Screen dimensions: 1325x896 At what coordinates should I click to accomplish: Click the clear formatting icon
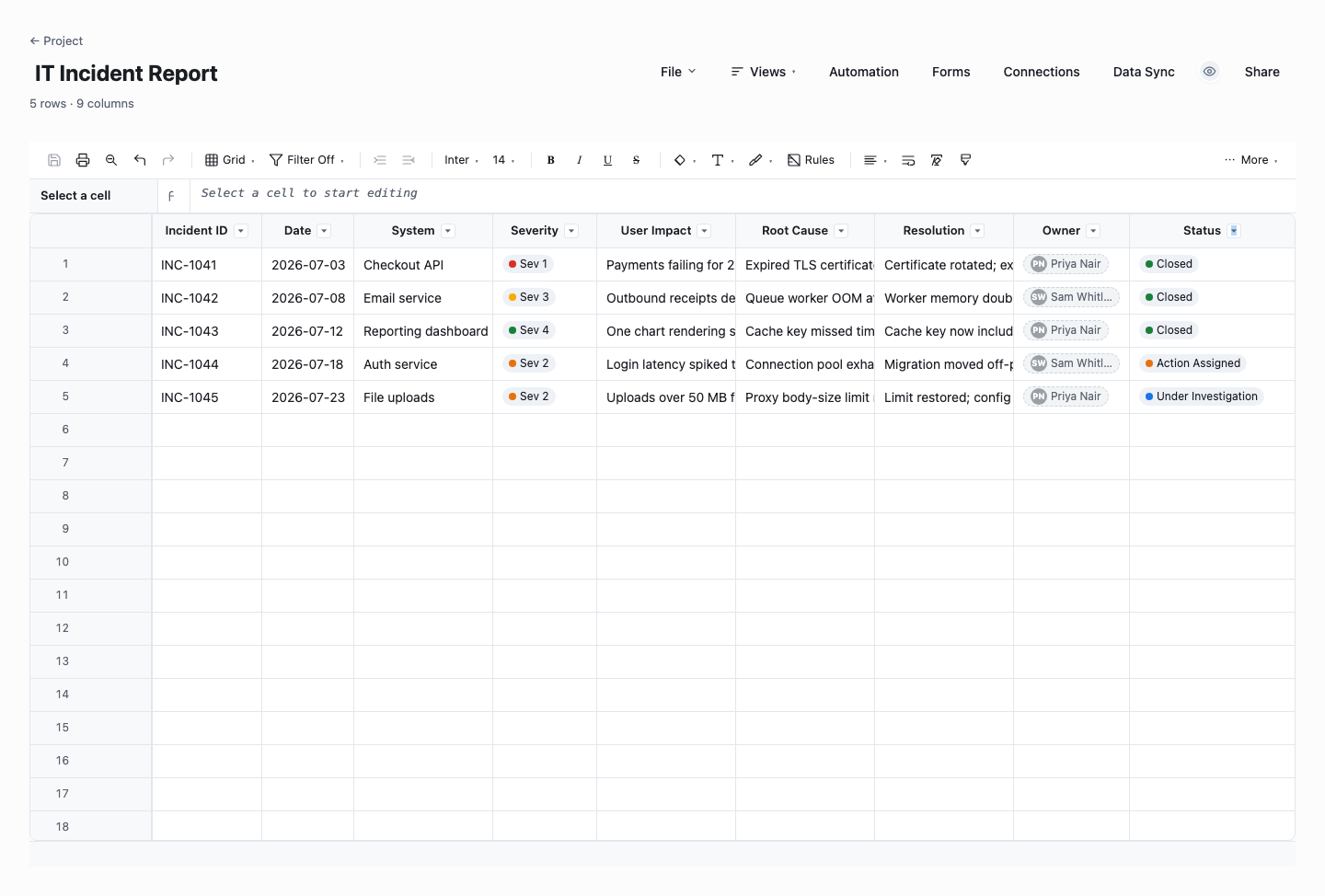pyautogui.click(x=937, y=160)
